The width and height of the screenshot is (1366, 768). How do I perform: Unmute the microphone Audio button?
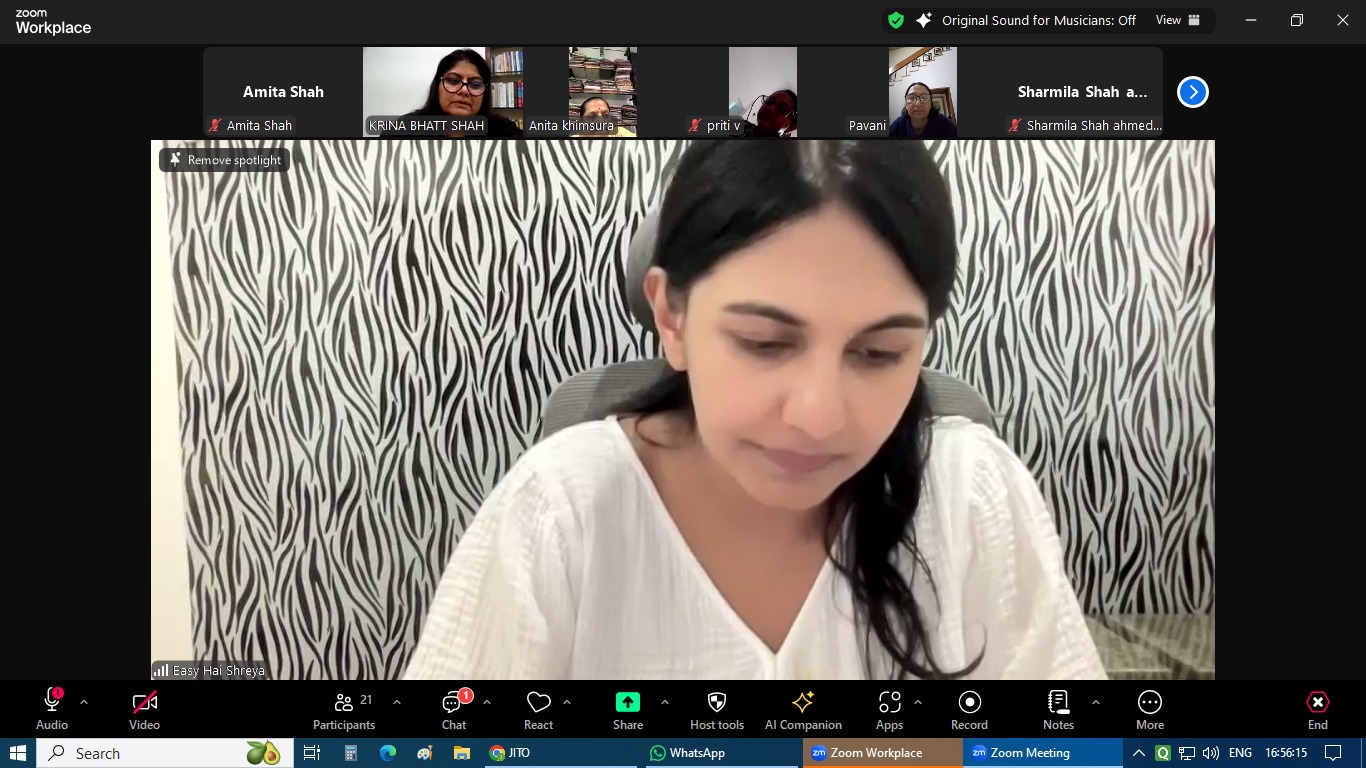(x=52, y=709)
